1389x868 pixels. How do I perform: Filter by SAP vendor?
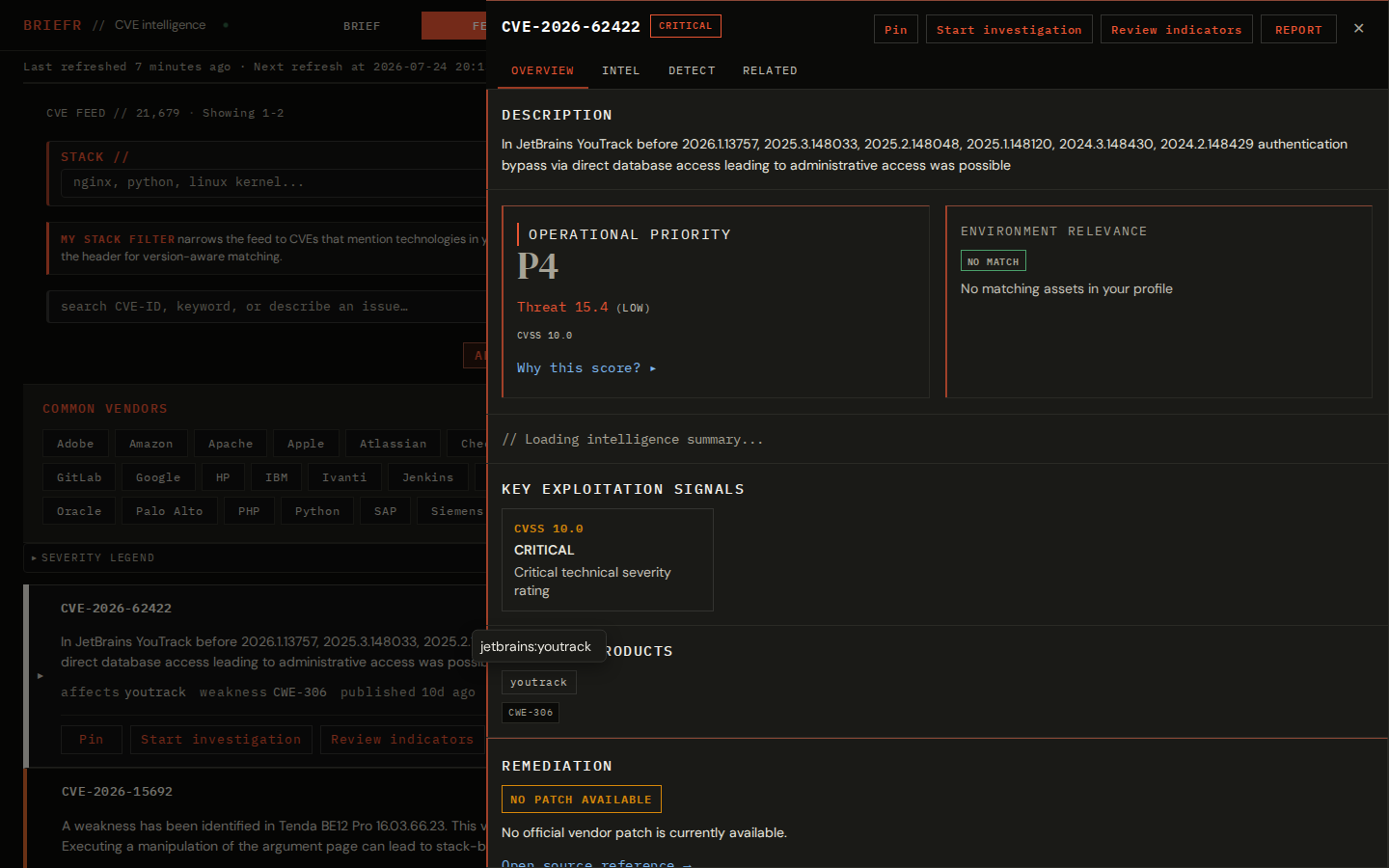pyautogui.click(x=386, y=511)
